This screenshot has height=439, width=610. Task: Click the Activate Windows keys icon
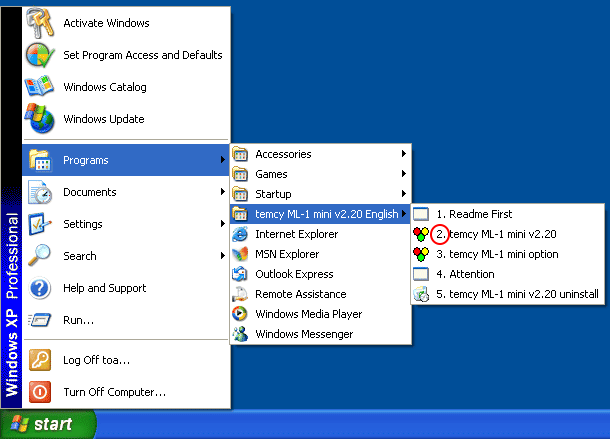[40, 23]
